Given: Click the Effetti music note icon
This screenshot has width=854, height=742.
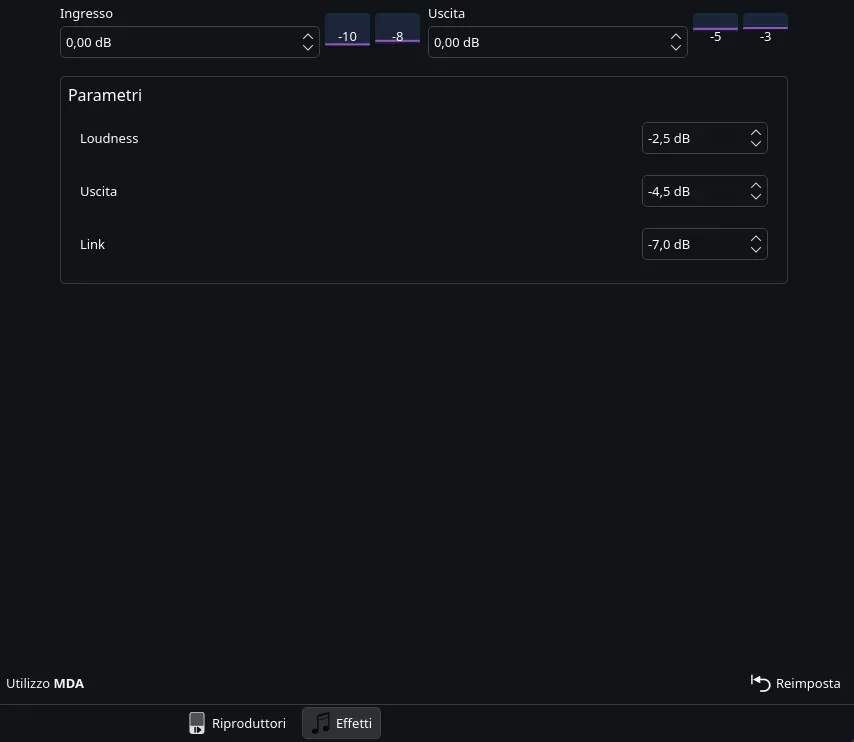Looking at the screenshot, I should pos(321,723).
